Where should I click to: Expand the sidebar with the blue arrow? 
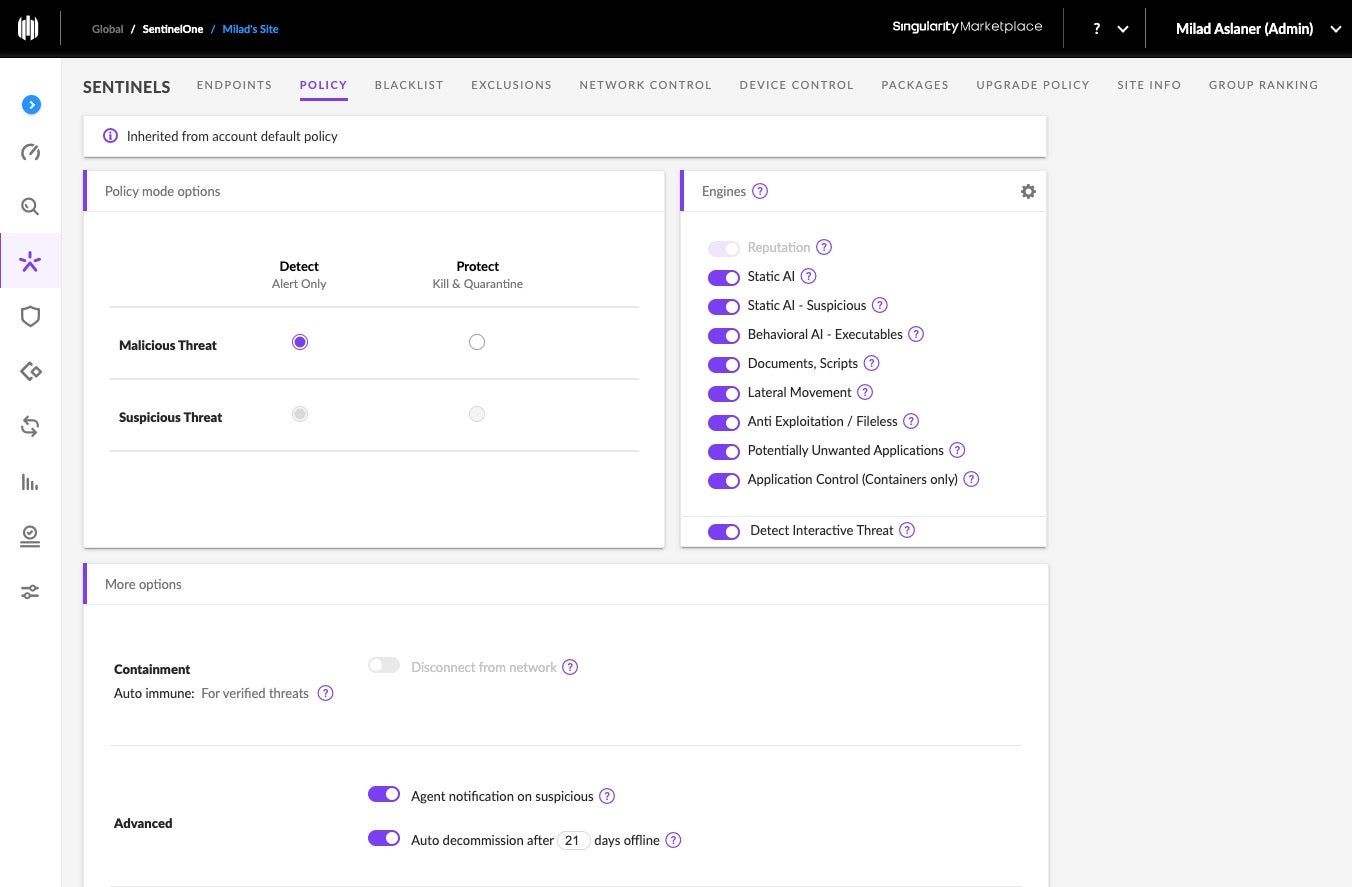pos(31,104)
